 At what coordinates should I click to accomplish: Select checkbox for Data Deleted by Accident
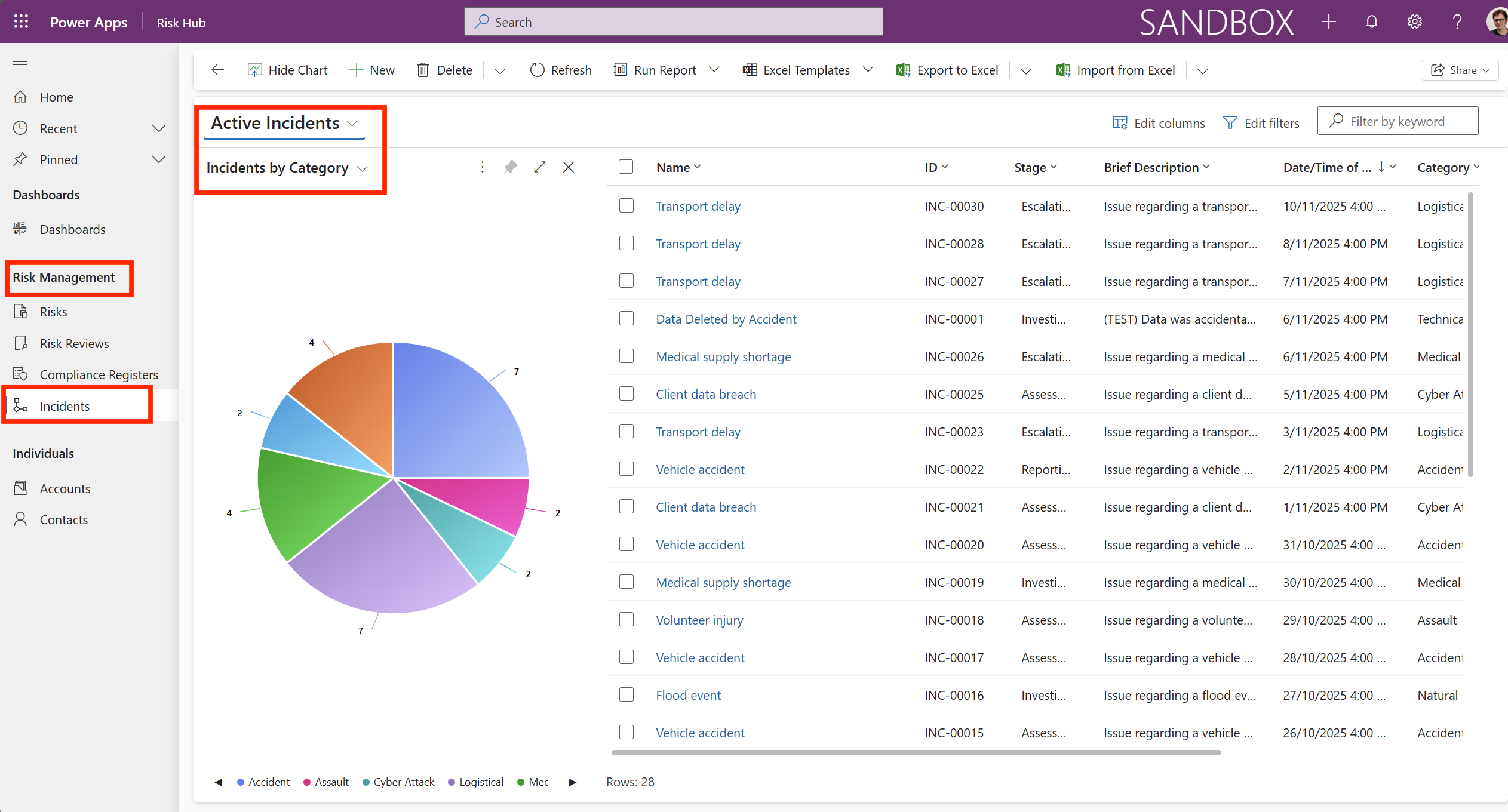click(x=626, y=319)
